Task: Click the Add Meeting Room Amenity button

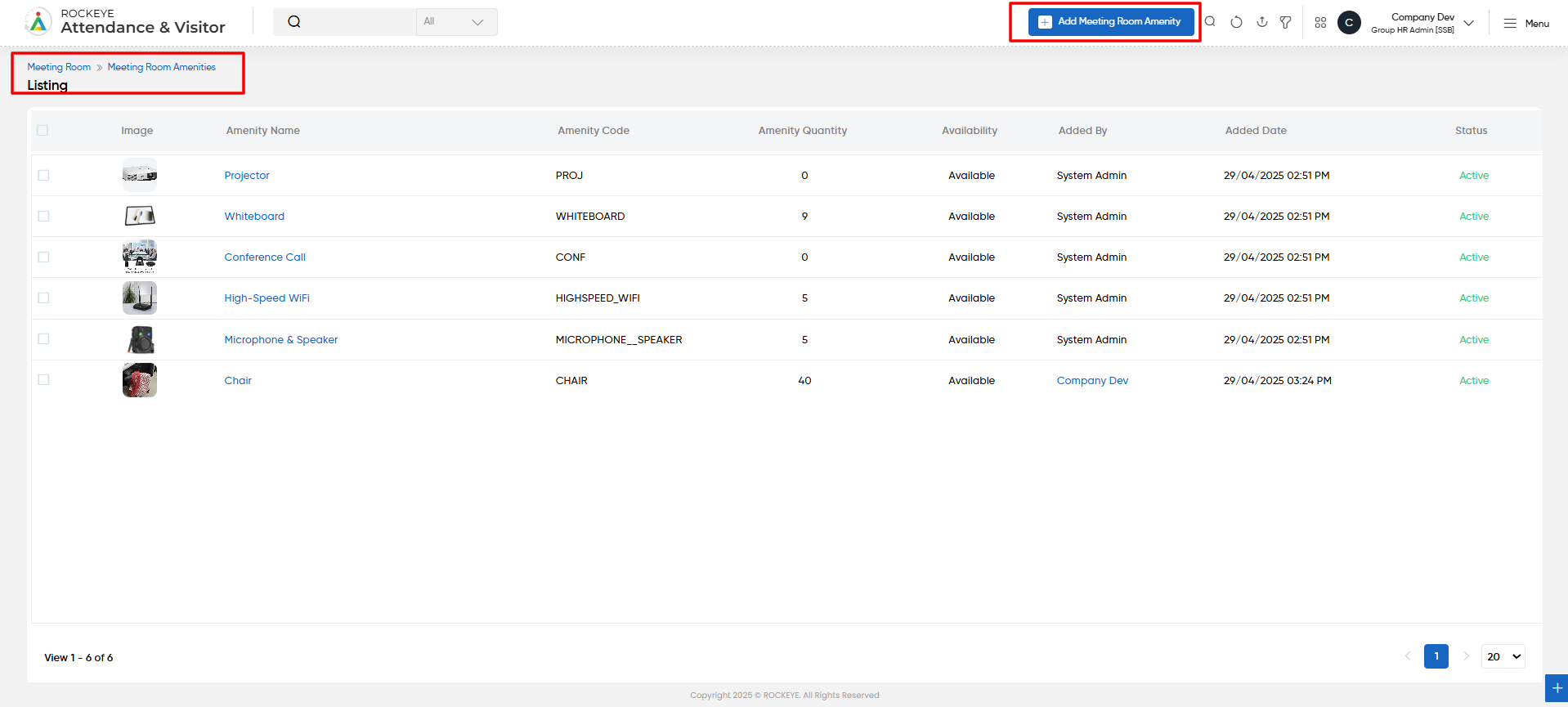Action: pyautogui.click(x=1111, y=22)
